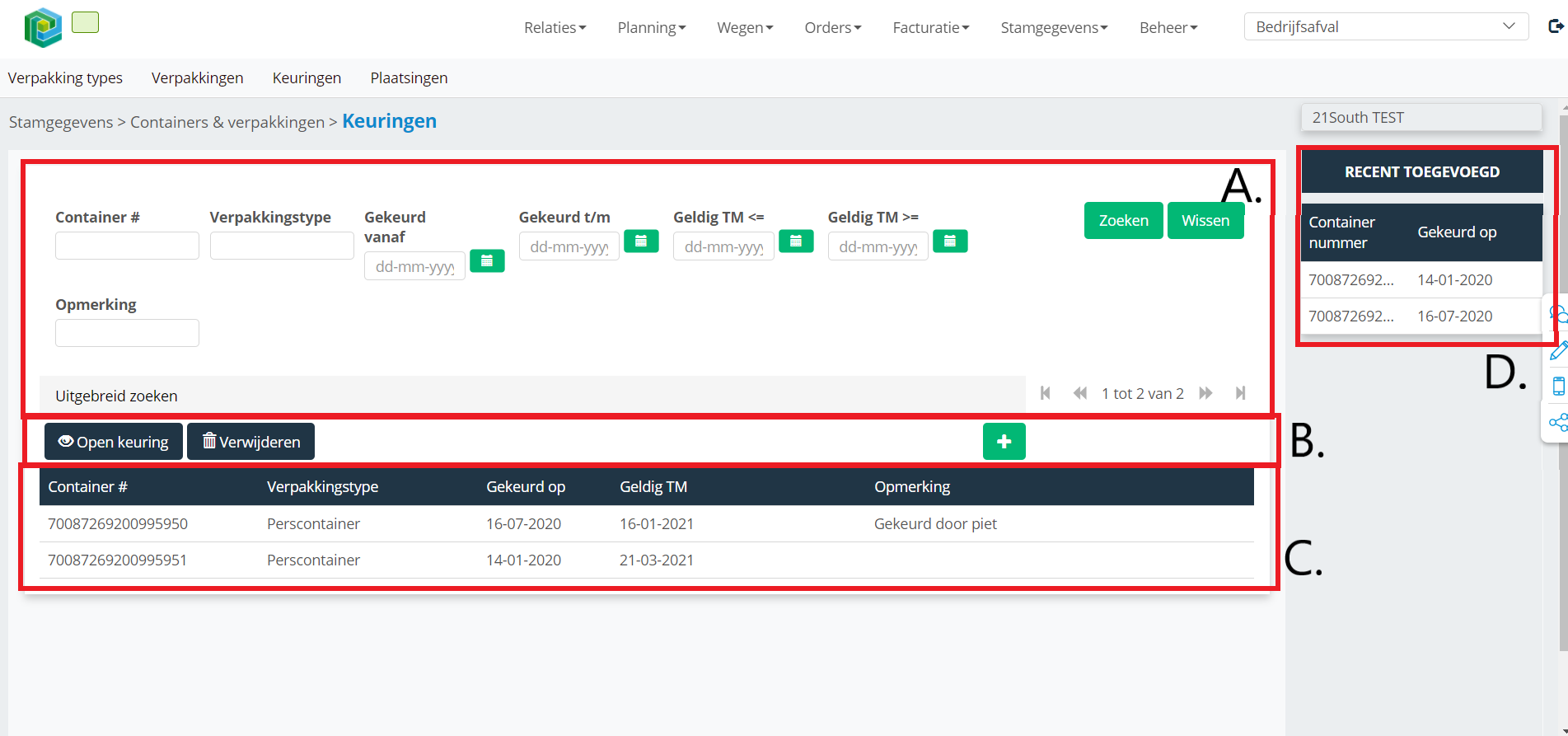Open the Keuringen tab

click(x=307, y=77)
